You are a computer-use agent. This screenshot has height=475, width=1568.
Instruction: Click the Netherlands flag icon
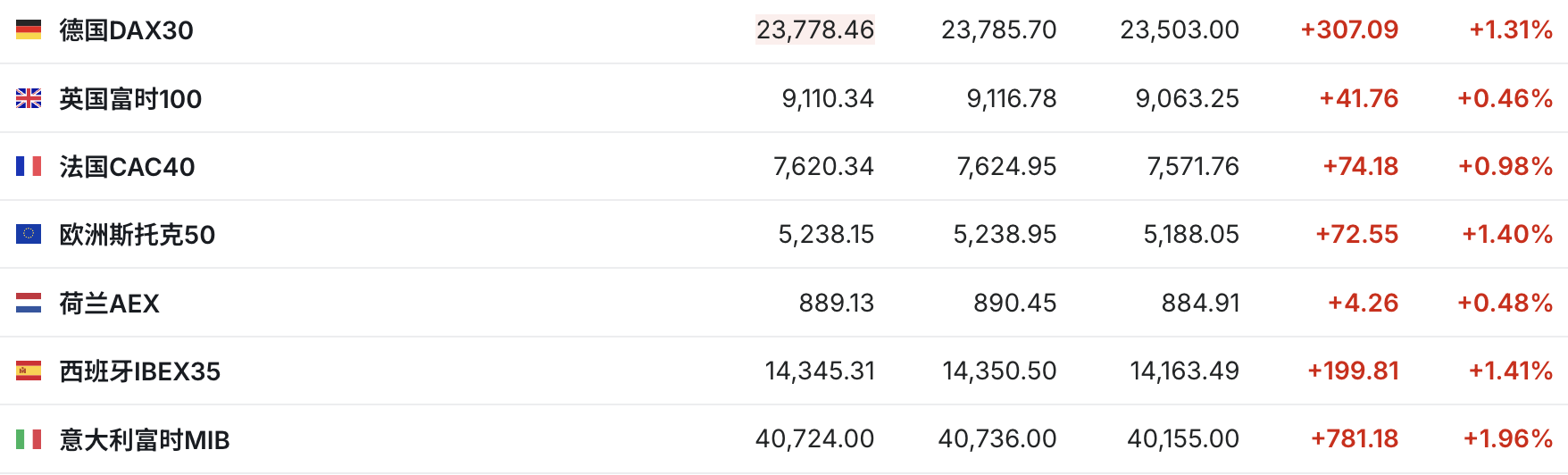pyautogui.click(x=29, y=303)
